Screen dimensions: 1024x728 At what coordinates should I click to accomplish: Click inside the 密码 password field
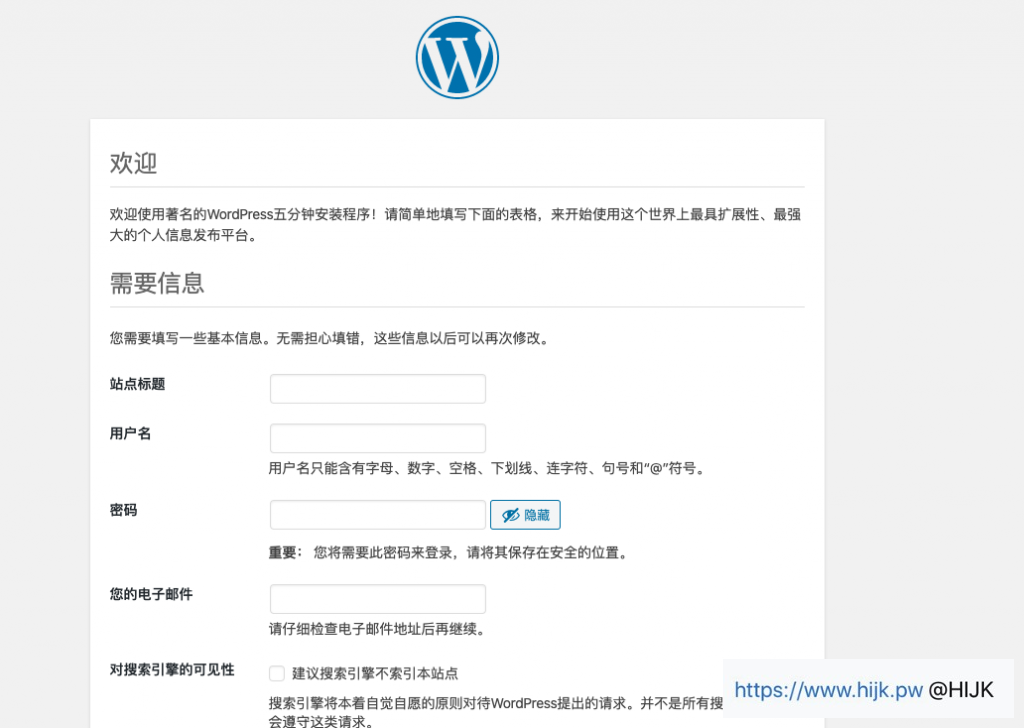click(x=377, y=514)
